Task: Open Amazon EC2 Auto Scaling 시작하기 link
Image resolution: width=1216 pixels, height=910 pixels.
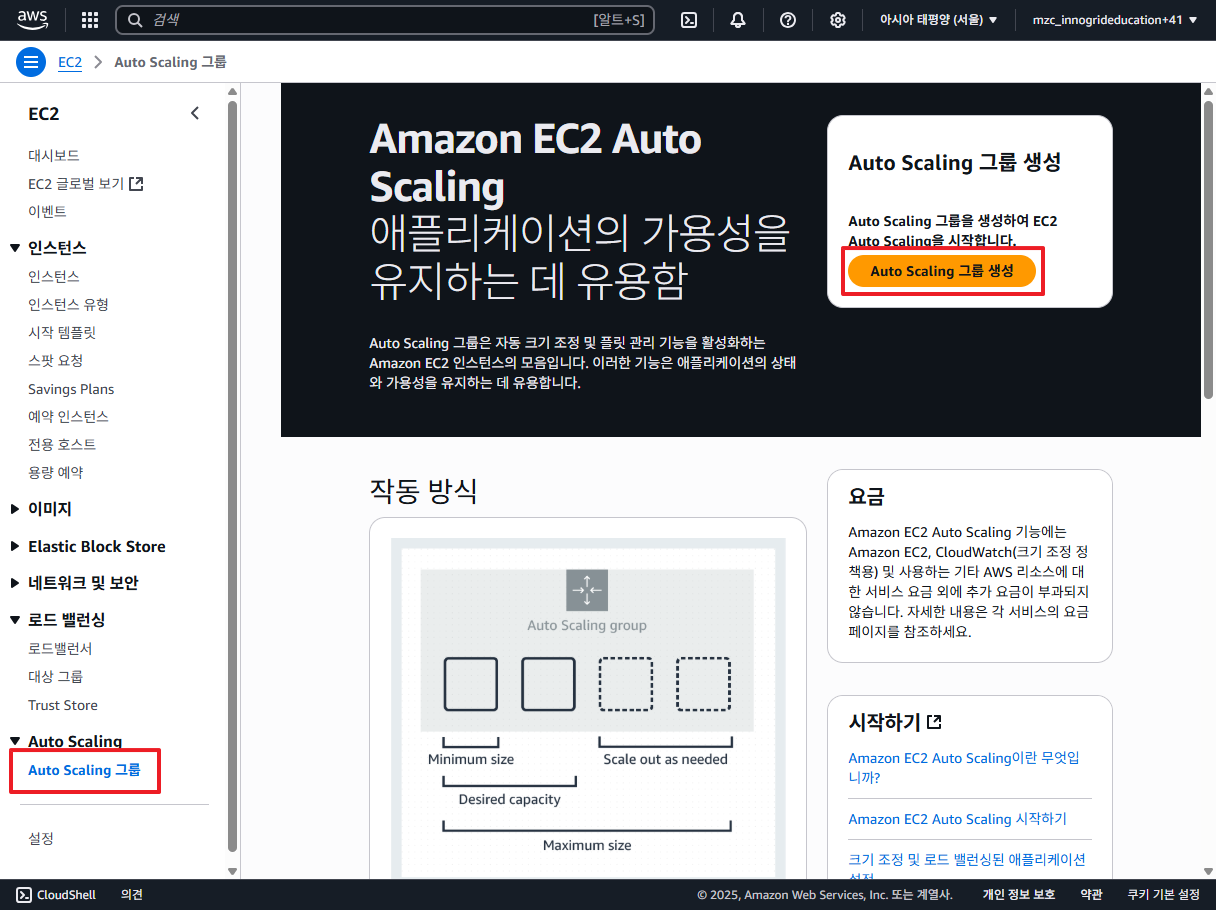Action: 957,819
